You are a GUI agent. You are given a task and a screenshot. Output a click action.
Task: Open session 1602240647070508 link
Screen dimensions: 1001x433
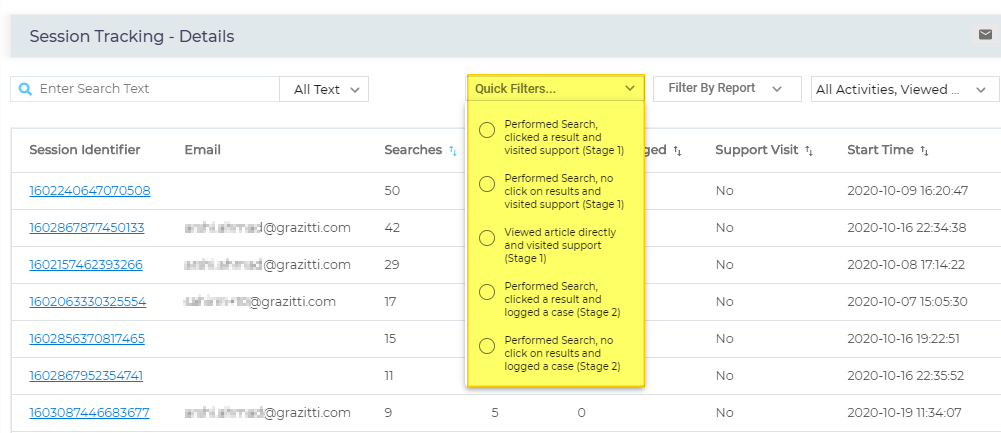[x=90, y=190]
